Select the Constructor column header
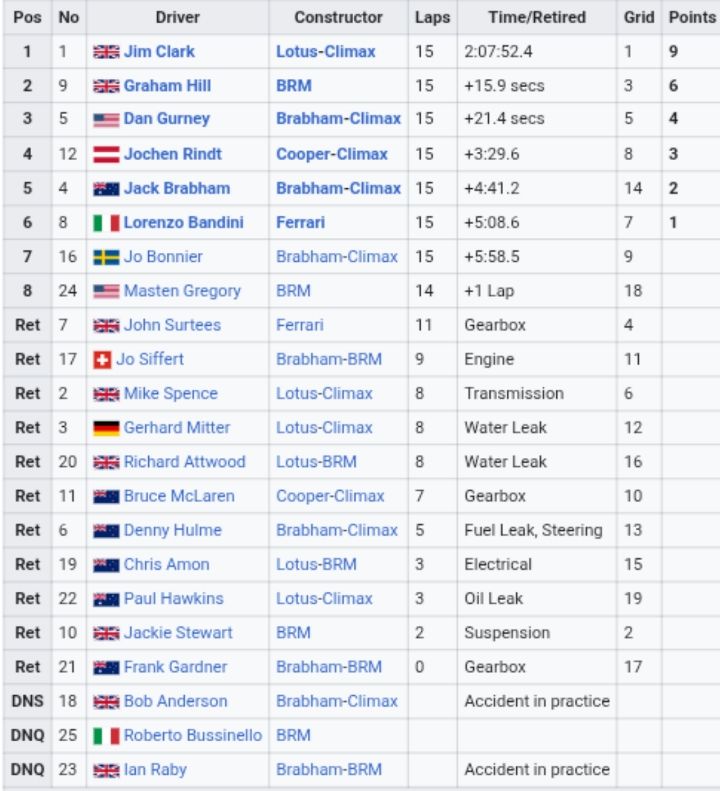 [x=339, y=18]
